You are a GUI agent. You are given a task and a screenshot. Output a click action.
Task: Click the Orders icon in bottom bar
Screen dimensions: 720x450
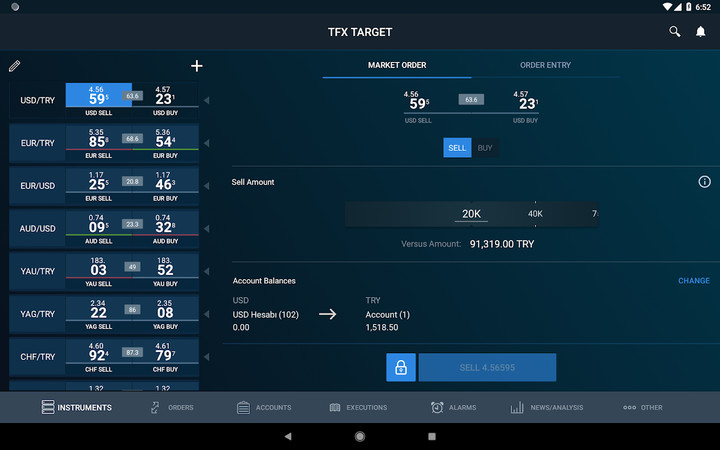155,407
